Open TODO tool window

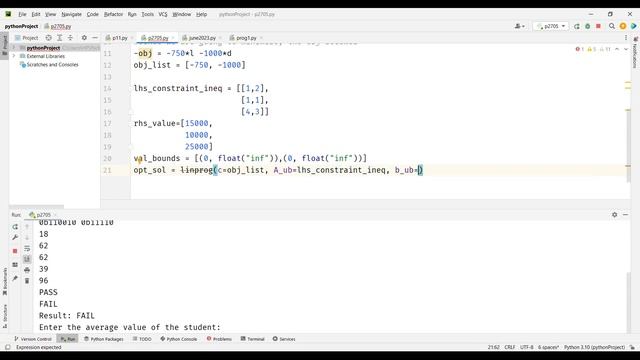click(x=142, y=339)
